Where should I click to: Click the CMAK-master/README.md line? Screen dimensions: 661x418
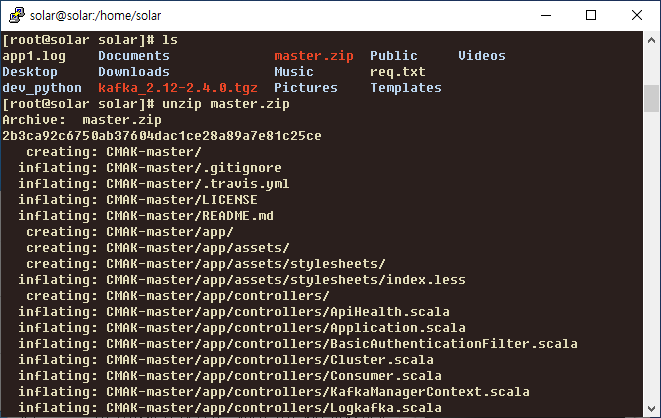point(146,216)
